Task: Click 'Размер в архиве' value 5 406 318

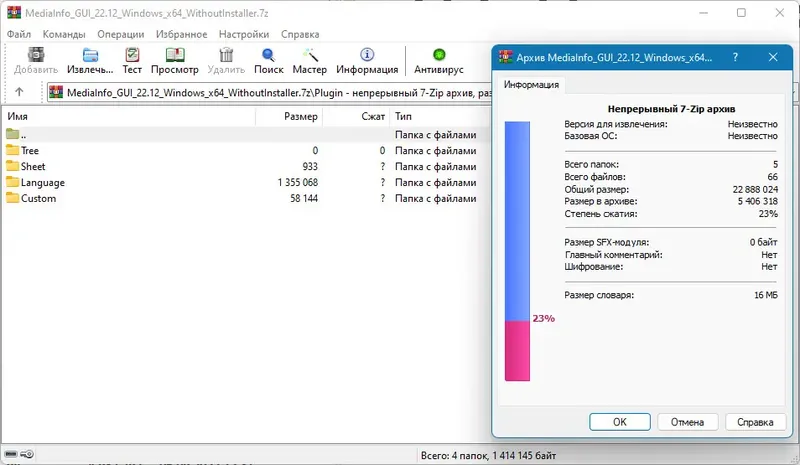Action: pos(758,202)
